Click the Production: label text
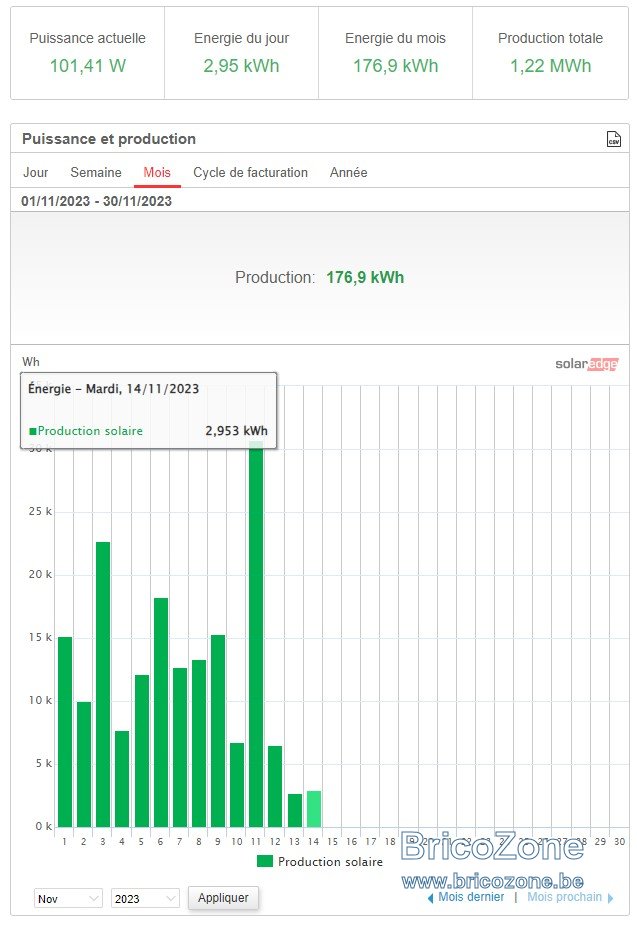This screenshot has height=925, width=637. pos(275,277)
